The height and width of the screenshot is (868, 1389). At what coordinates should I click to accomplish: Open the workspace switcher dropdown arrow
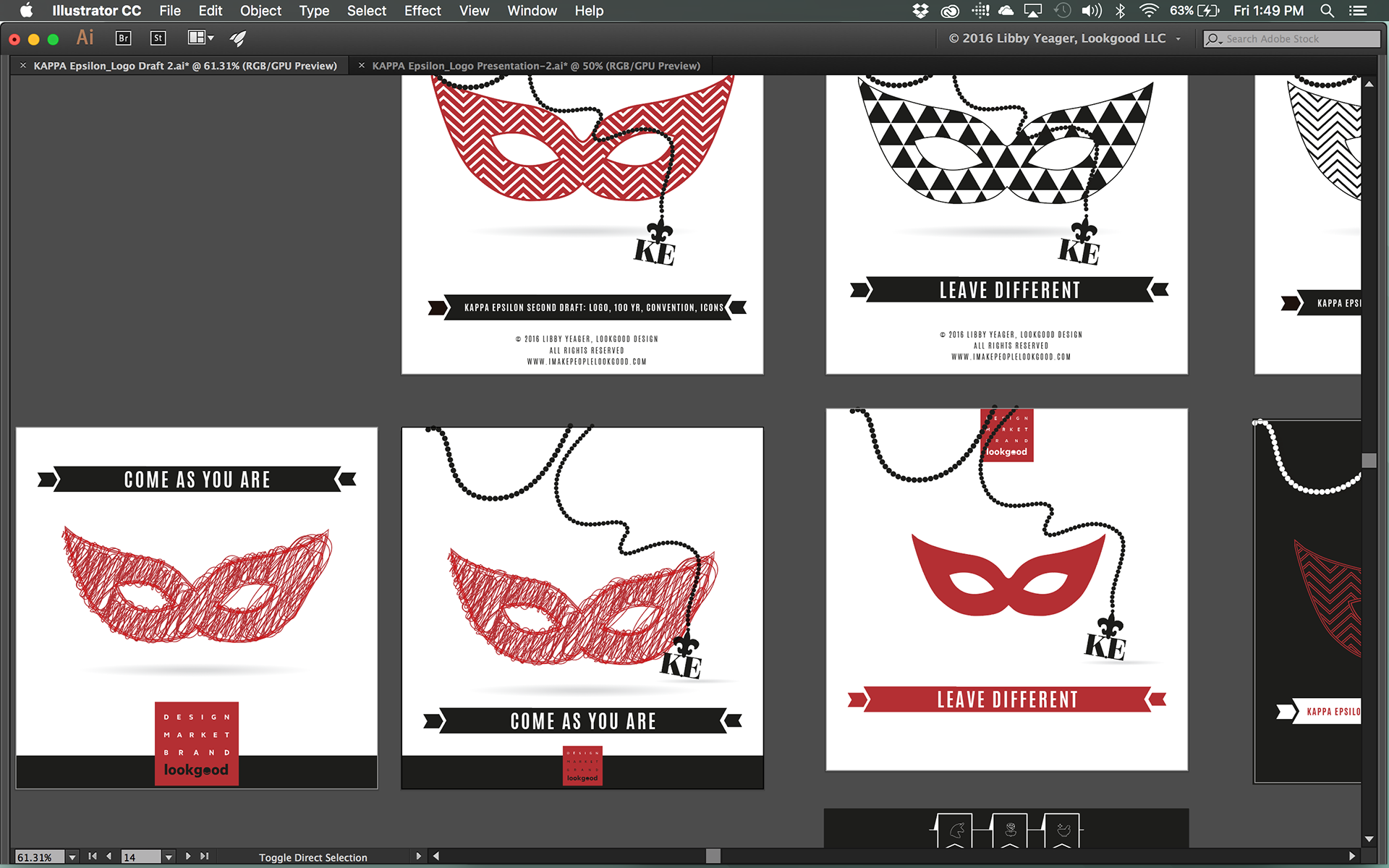coord(1178,39)
